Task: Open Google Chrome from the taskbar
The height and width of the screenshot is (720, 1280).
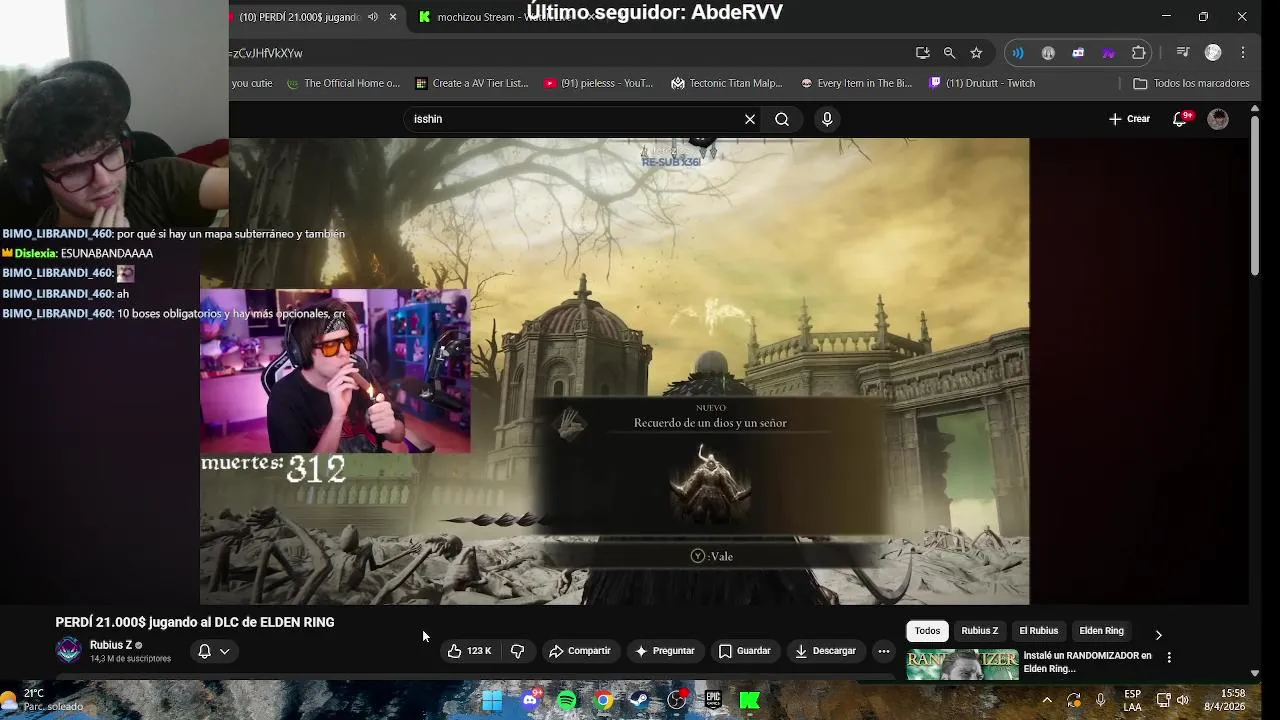Action: tap(604, 700)
